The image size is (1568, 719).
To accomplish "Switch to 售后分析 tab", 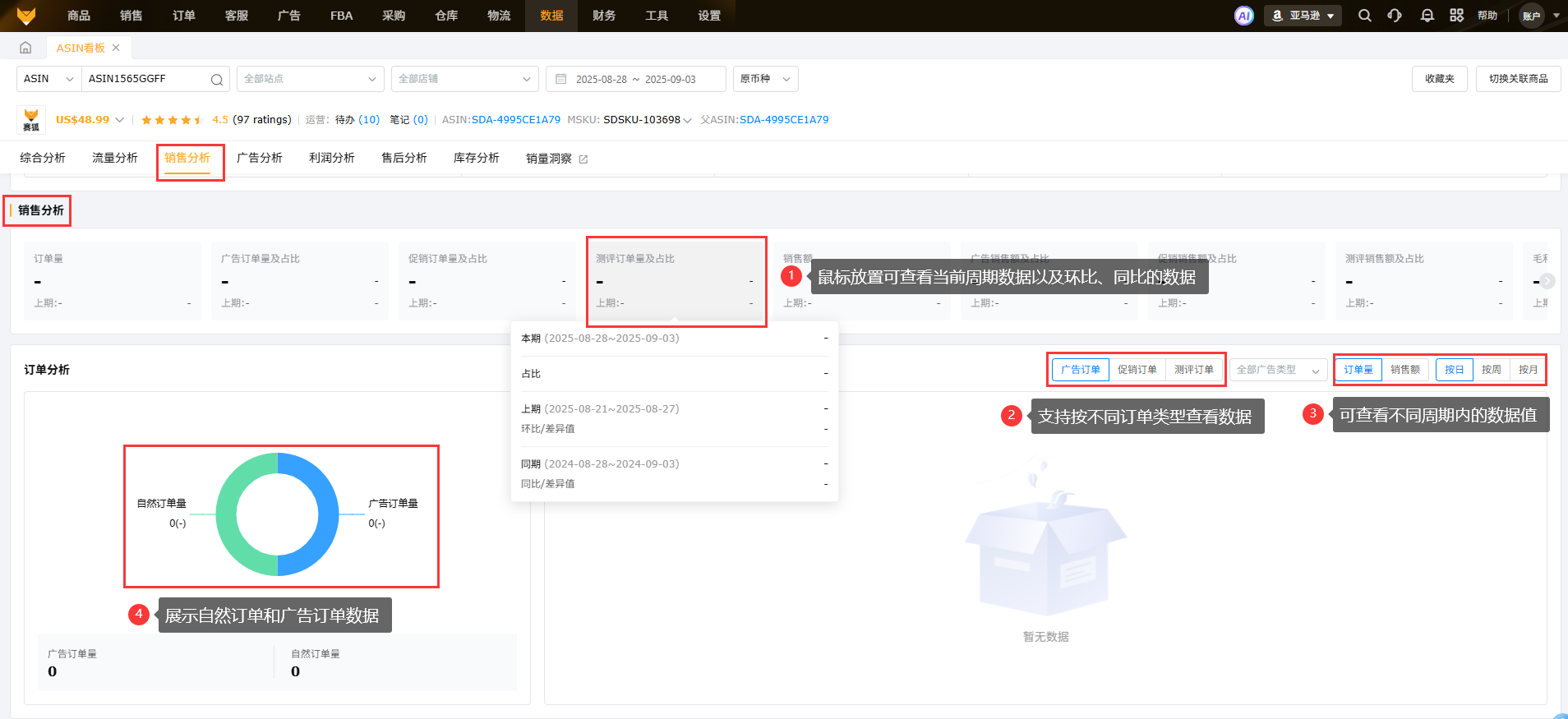I will pos(404,158).
